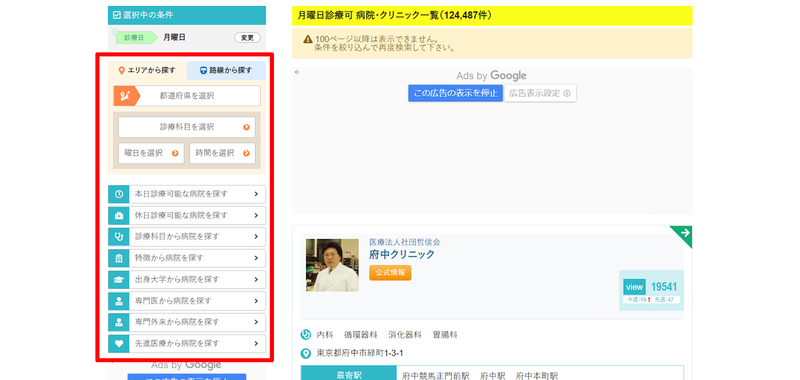Click the green corner arrow on clinic card
Image resolution: width=800 pixels, height=380 pixels.
(x=684, y=234)
